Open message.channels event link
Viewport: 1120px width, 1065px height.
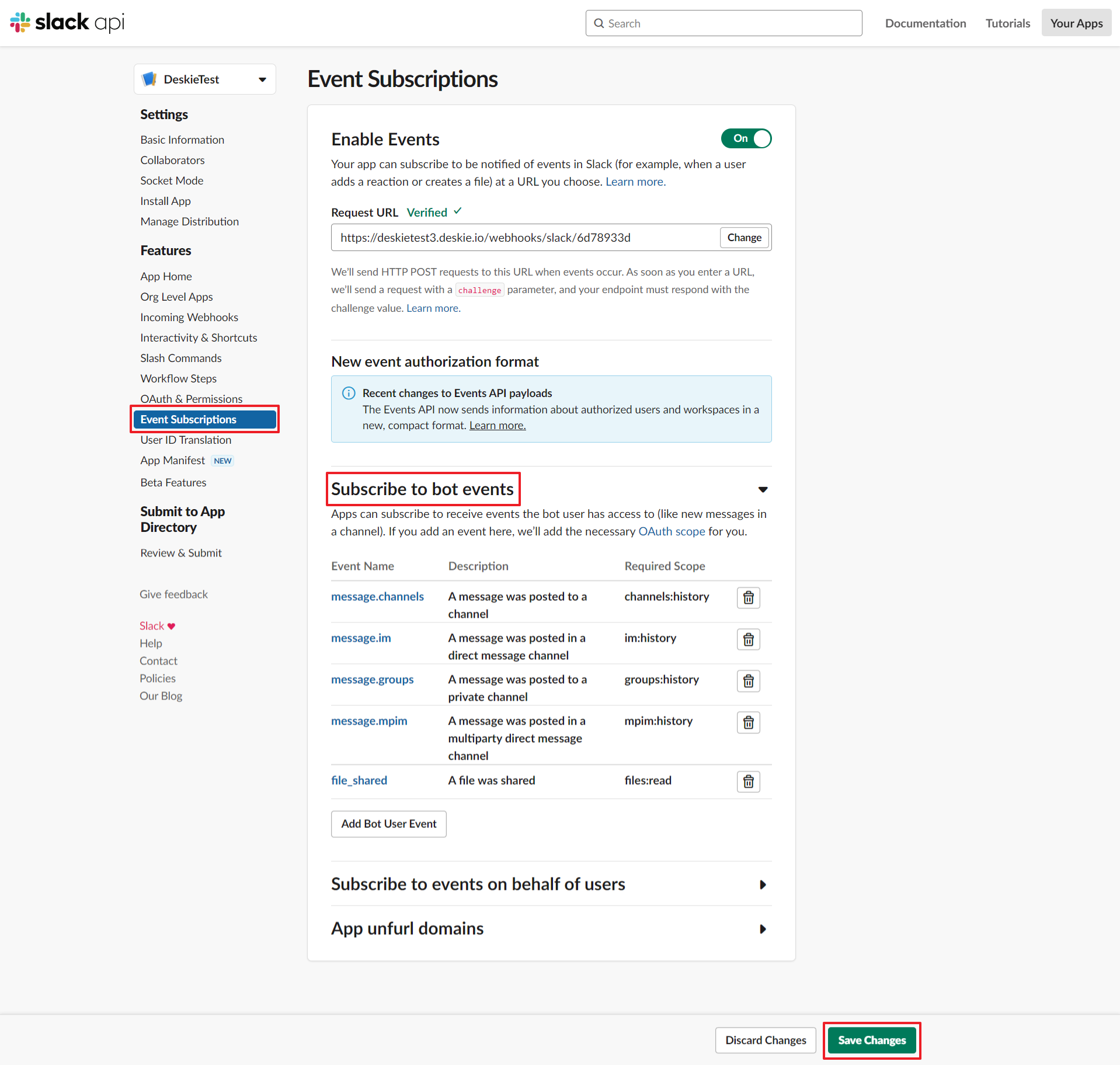377,597
